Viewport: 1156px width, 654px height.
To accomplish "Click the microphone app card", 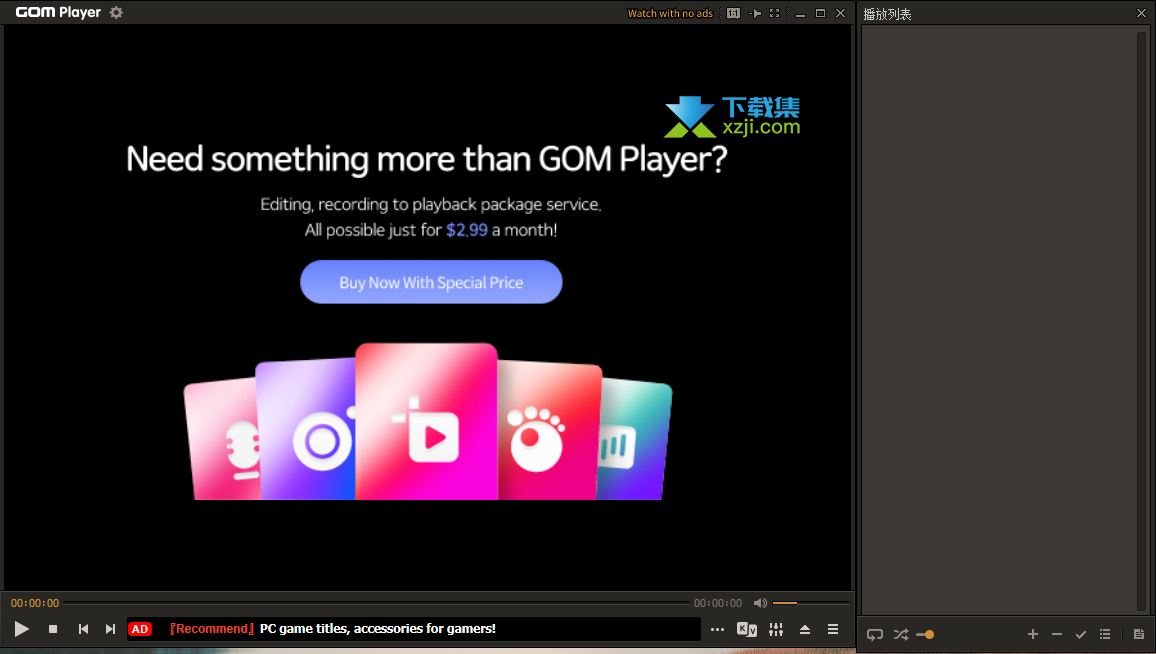I will click(222, 439).
